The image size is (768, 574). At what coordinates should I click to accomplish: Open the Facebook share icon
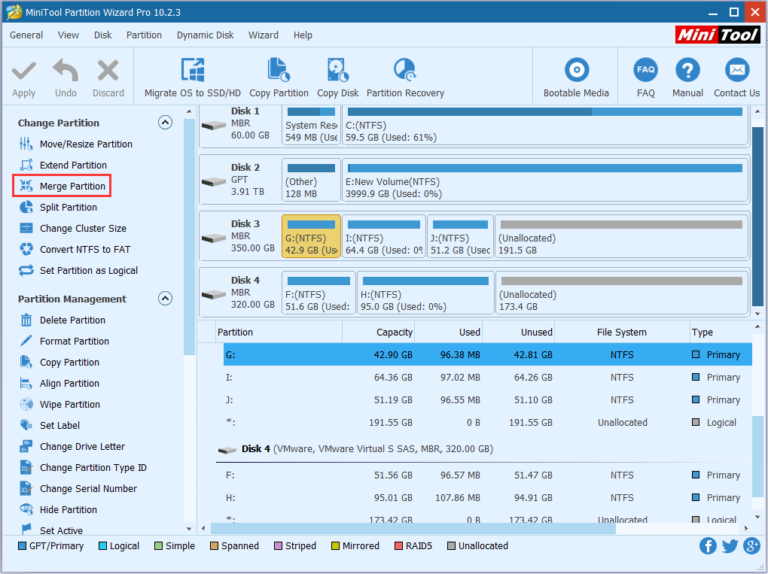coord(708,546)
